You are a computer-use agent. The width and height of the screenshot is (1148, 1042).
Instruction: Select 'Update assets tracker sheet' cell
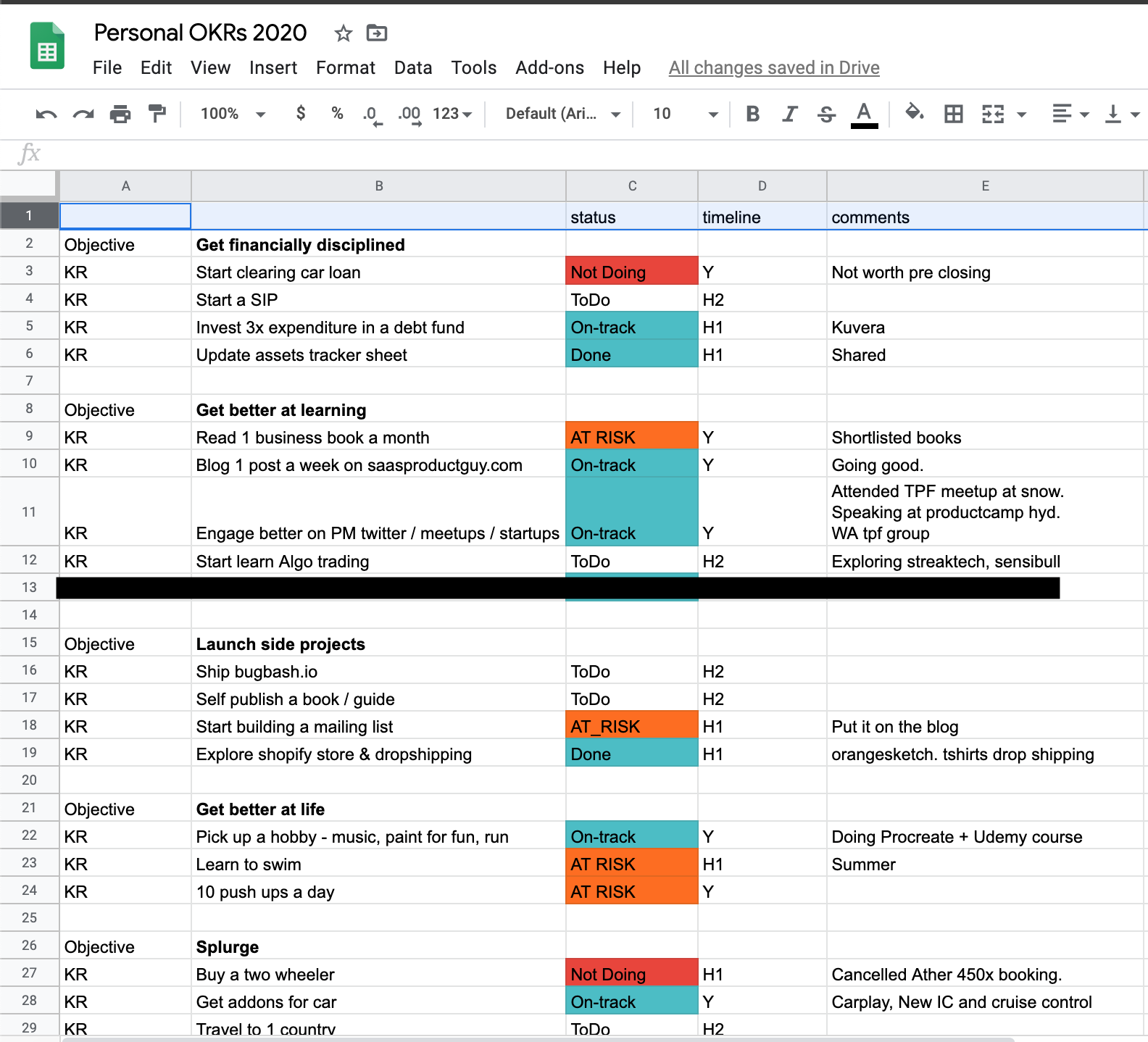[378, 354]
